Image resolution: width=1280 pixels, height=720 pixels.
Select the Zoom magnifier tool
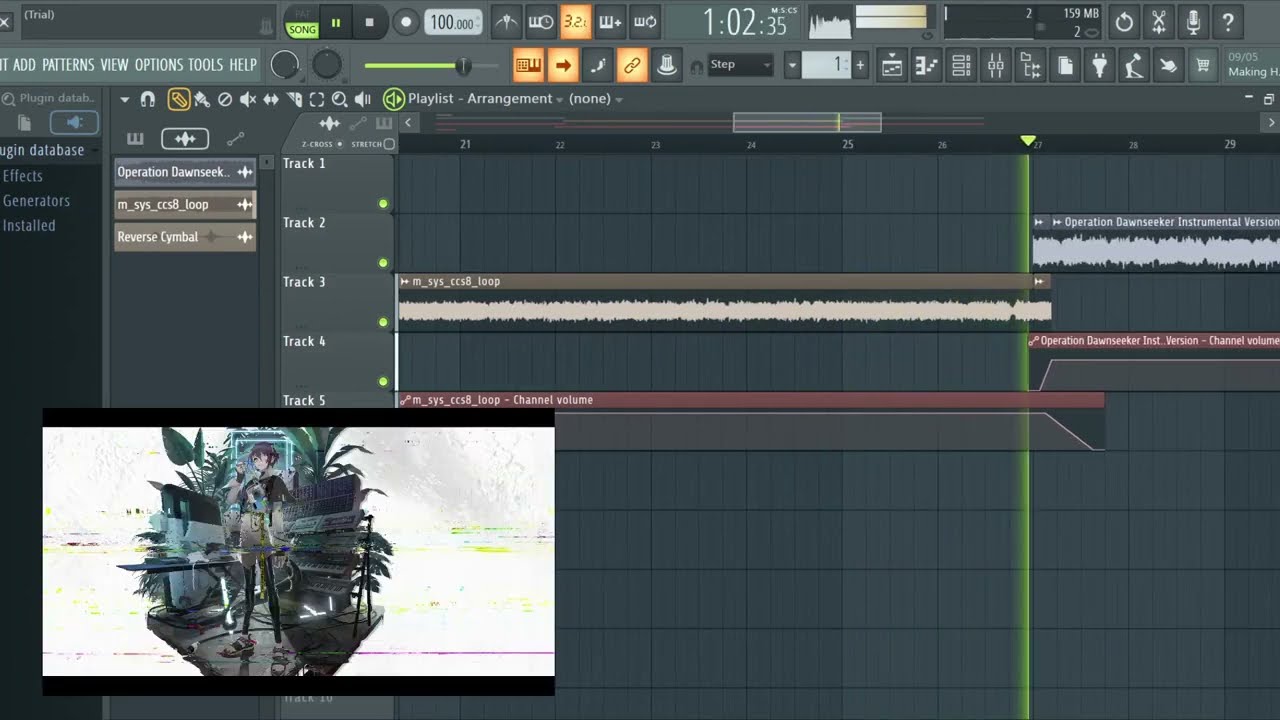(339, 99)
